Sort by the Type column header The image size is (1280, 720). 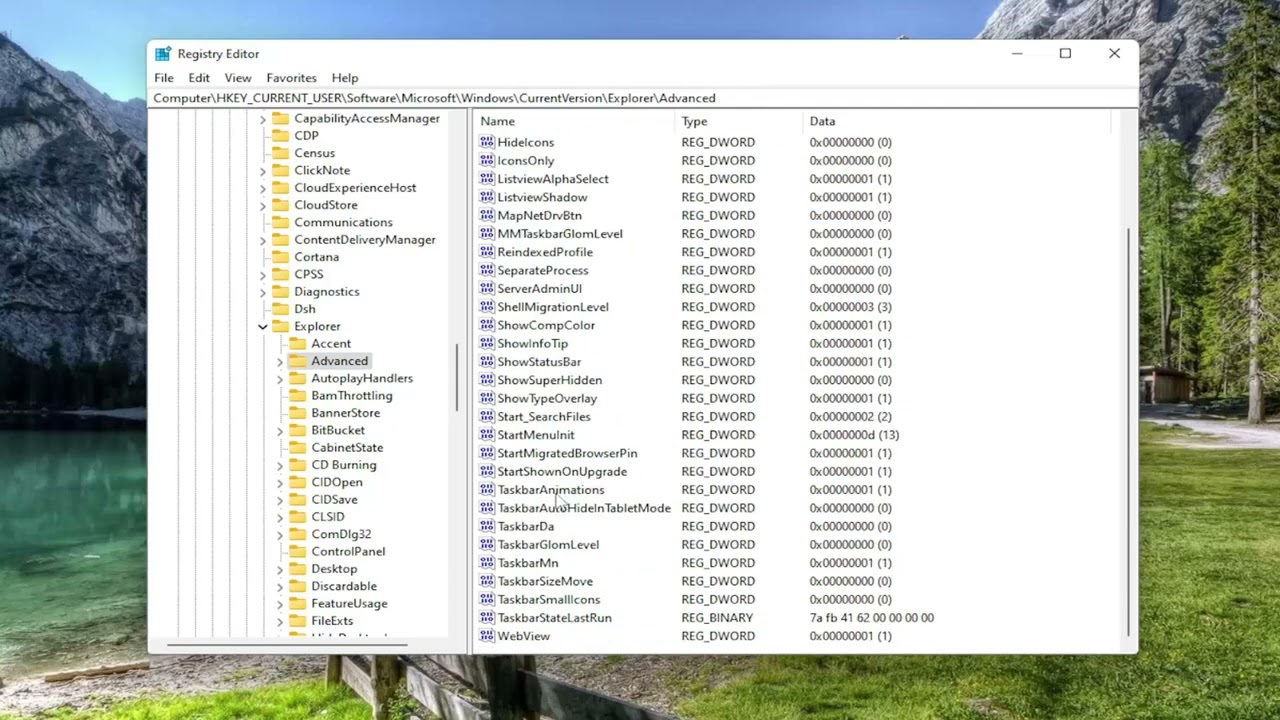click(739, 121)
